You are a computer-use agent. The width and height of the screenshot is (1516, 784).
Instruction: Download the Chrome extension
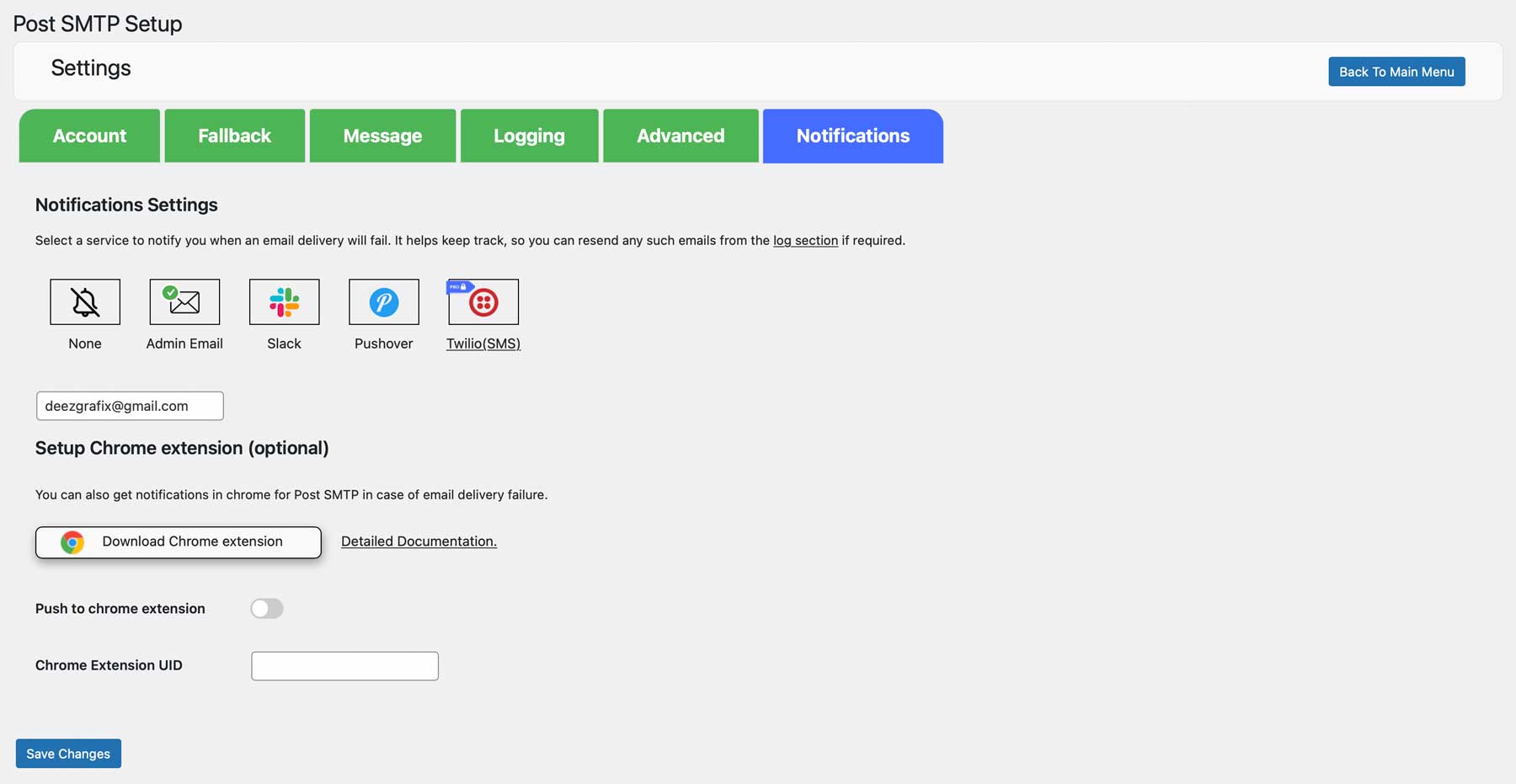178,542
